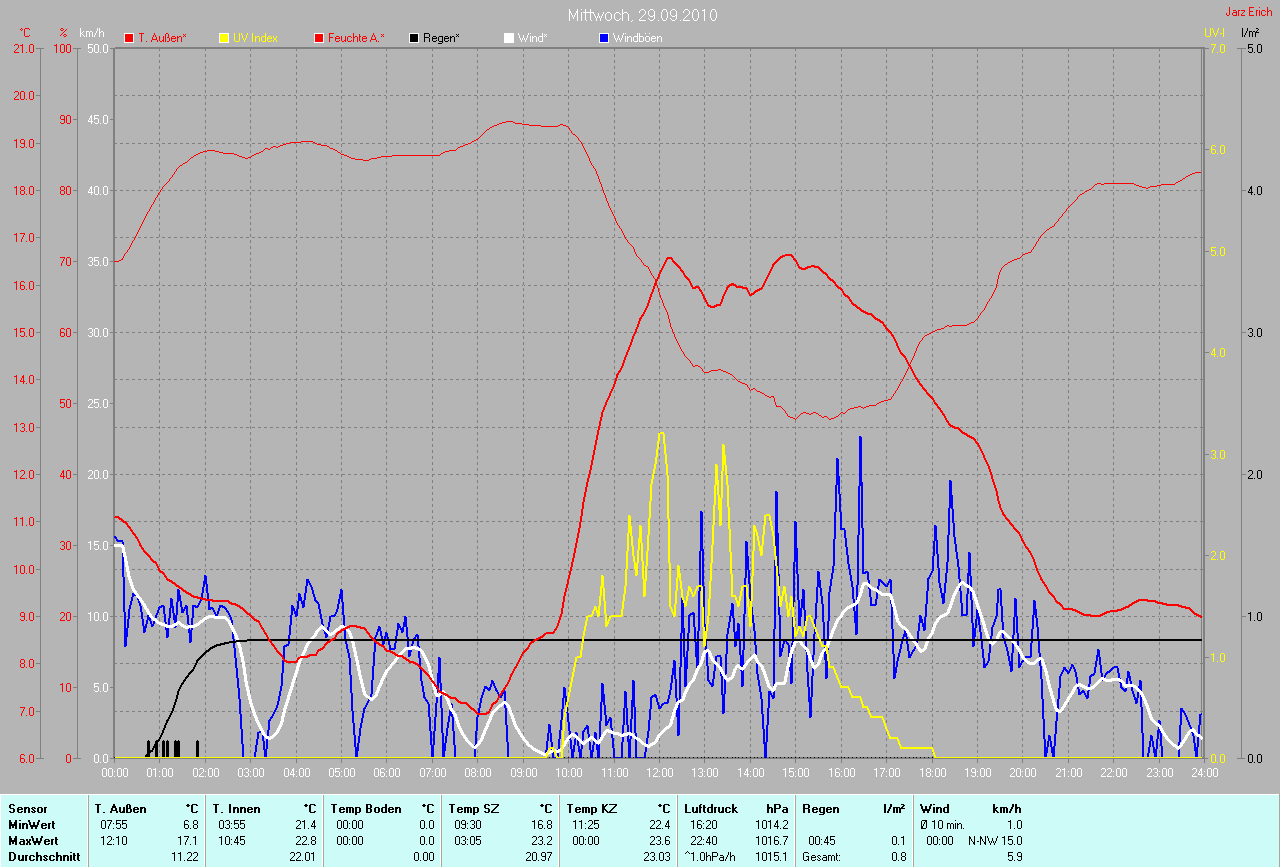Click the MaxWert row label

click(x=32, y=841)
